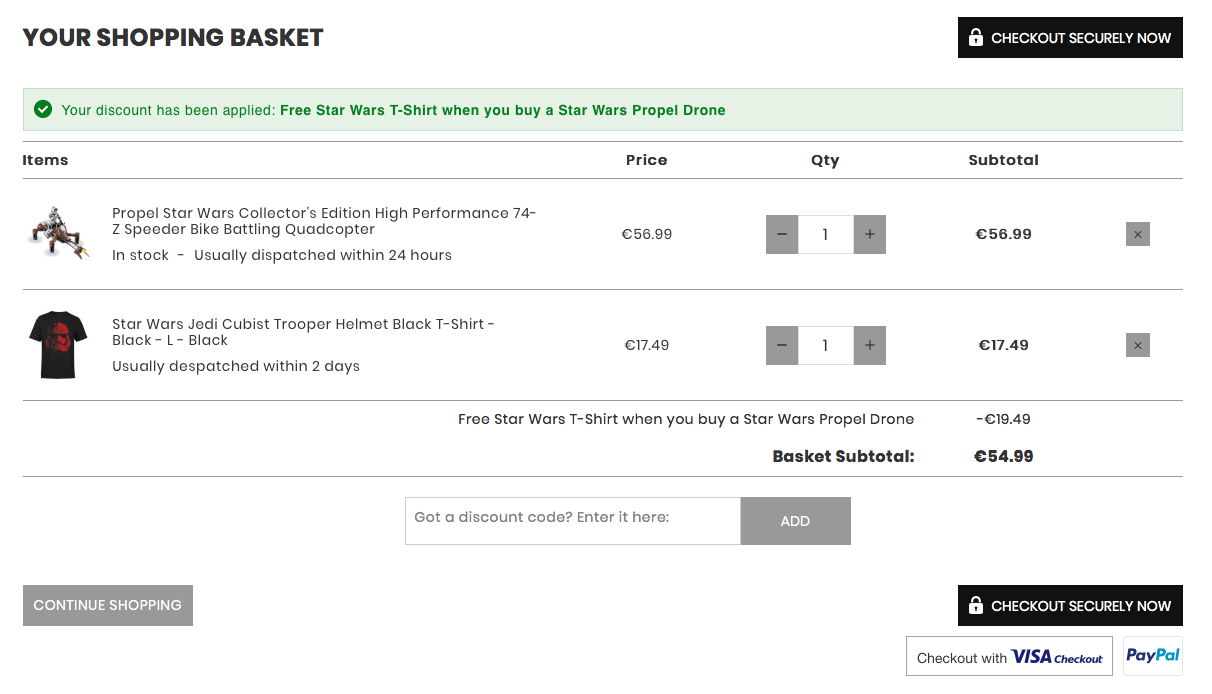
Task: Remove the Star Wars T-Shirt from basket
Action: (1138, 345)
